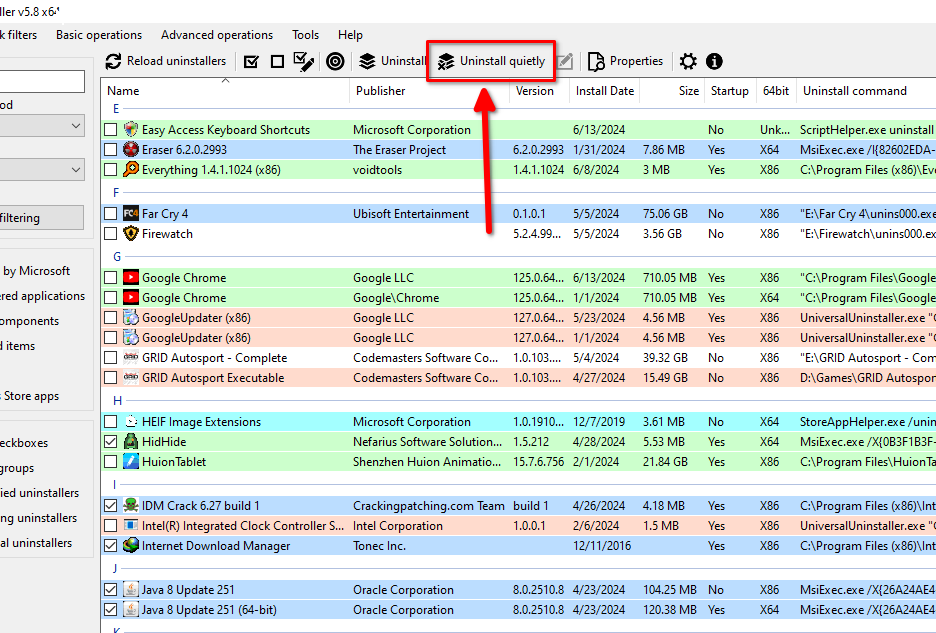Click the Intel(R) Integrated Clock Controller icon
This screenshot has height=633, width=936.
point(131,526)
